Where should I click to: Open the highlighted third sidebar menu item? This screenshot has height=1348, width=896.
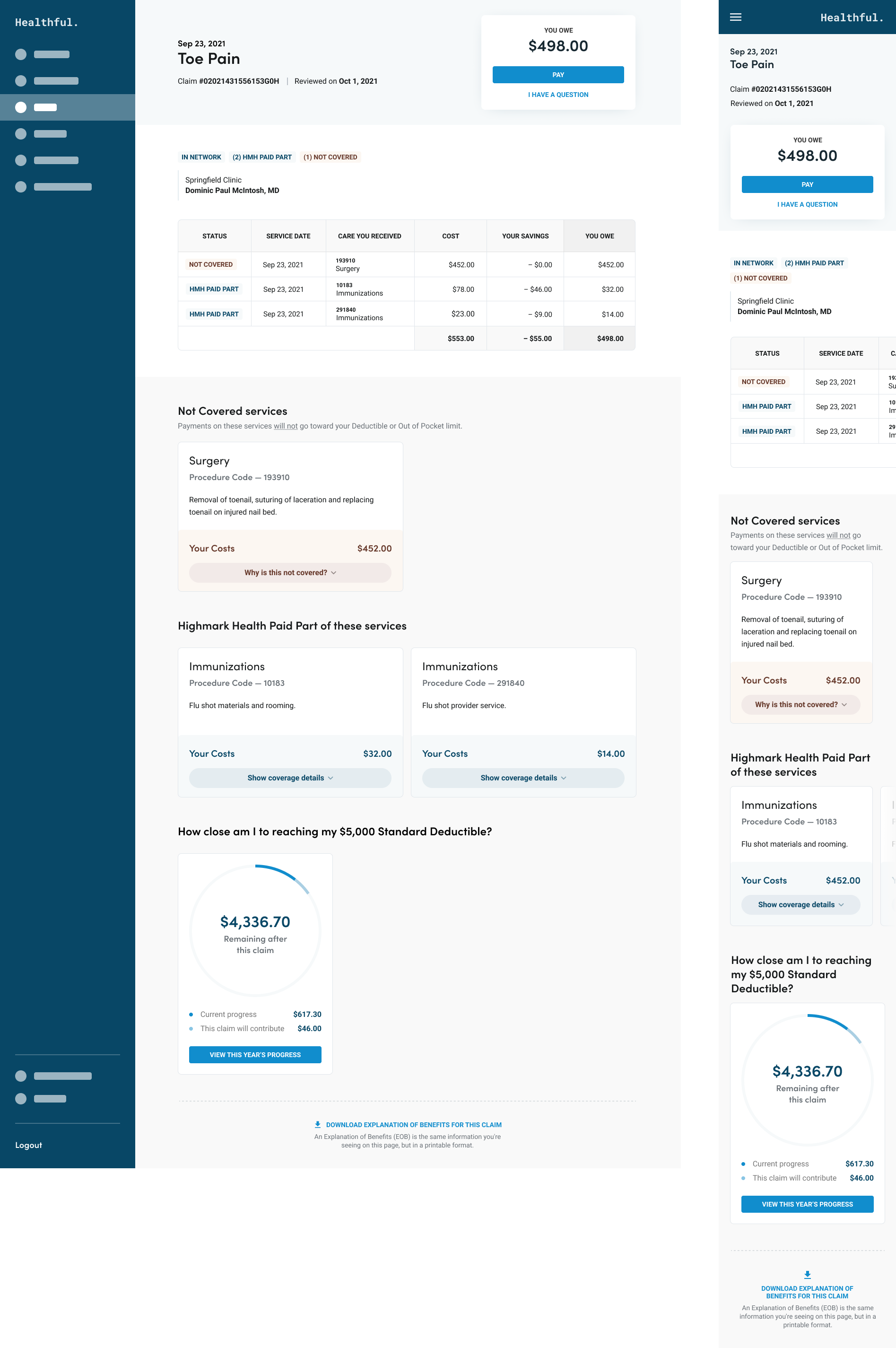[68, 107]
